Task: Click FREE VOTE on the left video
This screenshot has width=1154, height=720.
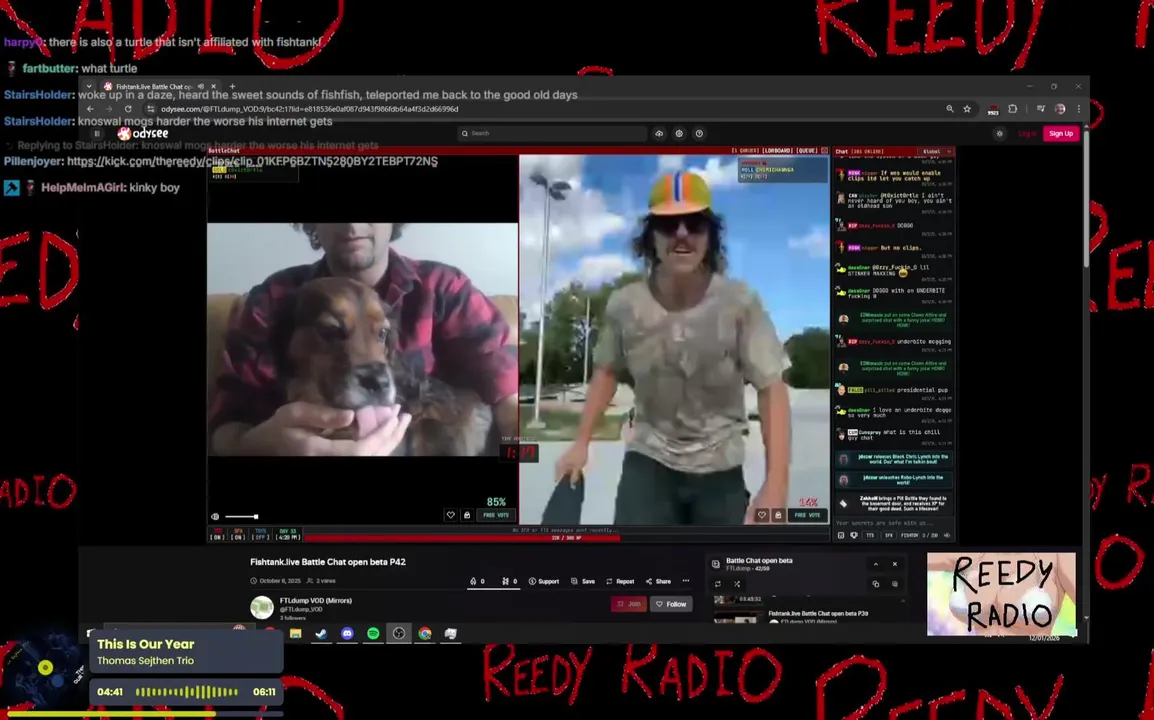Action: coord(496,515)
